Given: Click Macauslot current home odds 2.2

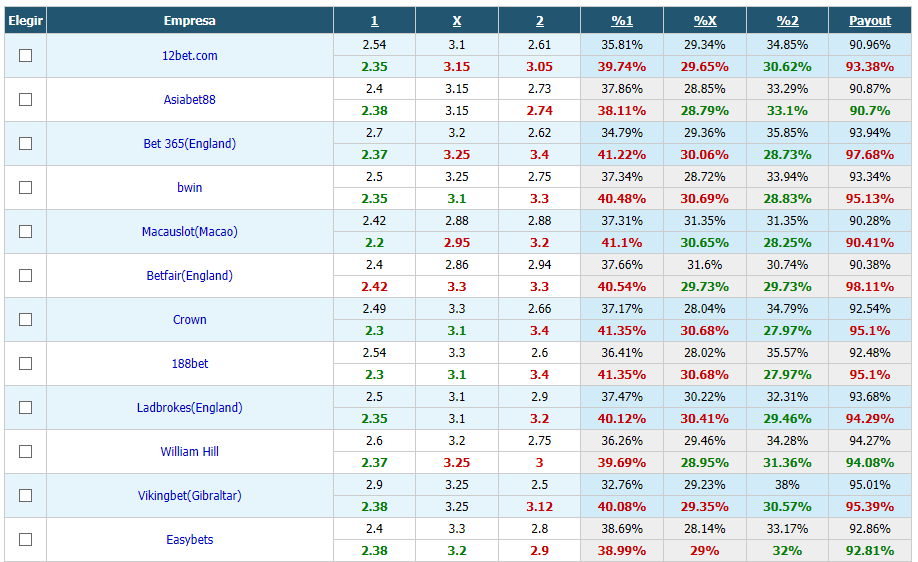Looking at the screenshot, I should 375,243.
